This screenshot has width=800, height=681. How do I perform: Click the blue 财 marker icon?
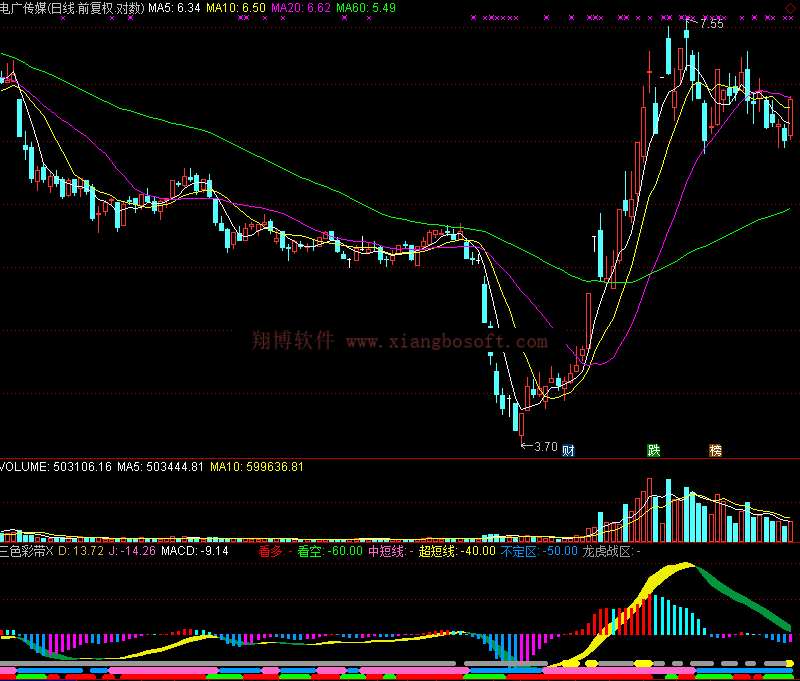coord(568,450)
